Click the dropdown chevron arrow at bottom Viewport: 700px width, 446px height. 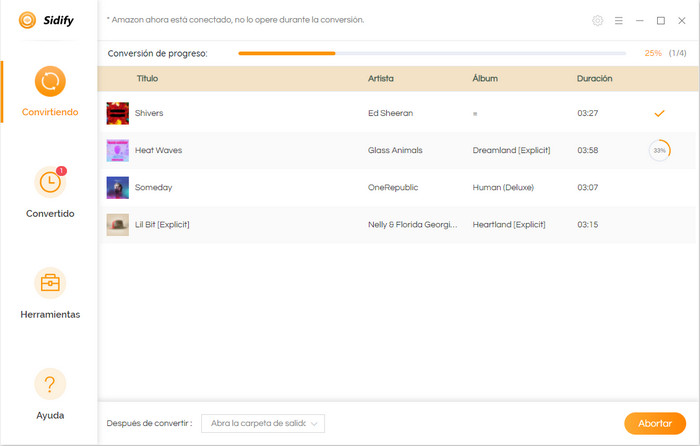[314, 424]
